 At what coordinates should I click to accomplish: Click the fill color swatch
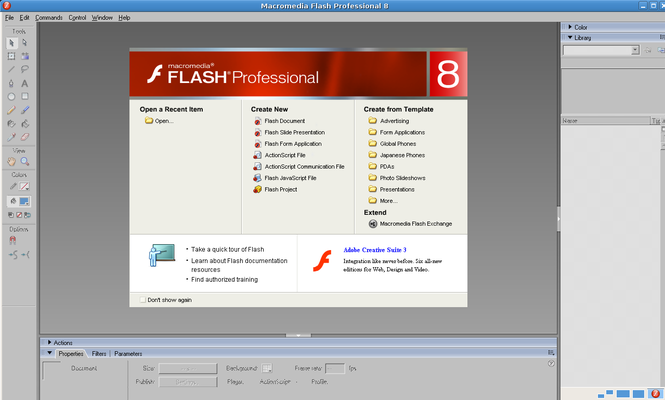coord(24,201)
